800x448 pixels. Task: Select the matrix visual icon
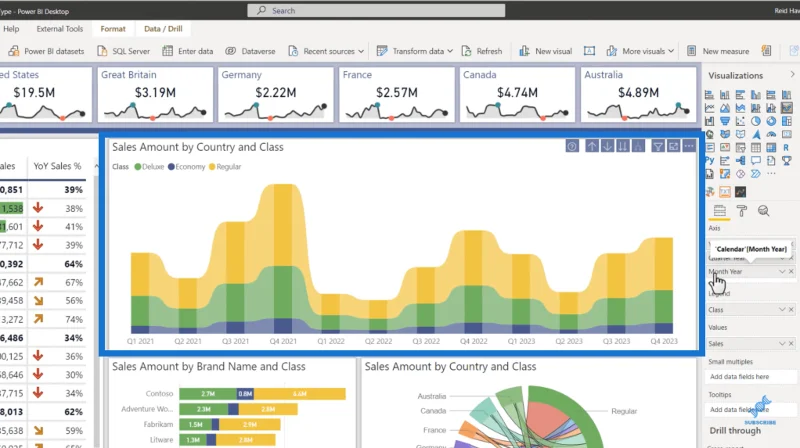771,147
